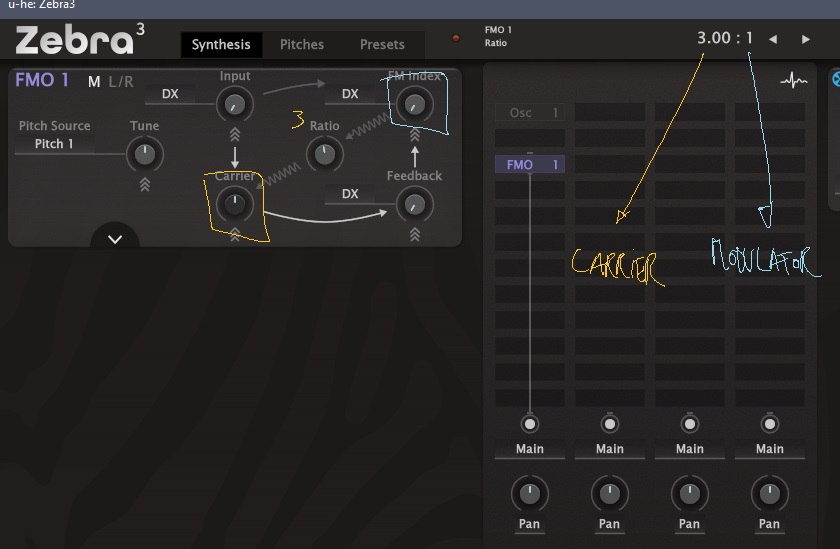Select the FMO 1 grid module
The height and width of the screenshot is (549, 840).
tap(530, 164)
